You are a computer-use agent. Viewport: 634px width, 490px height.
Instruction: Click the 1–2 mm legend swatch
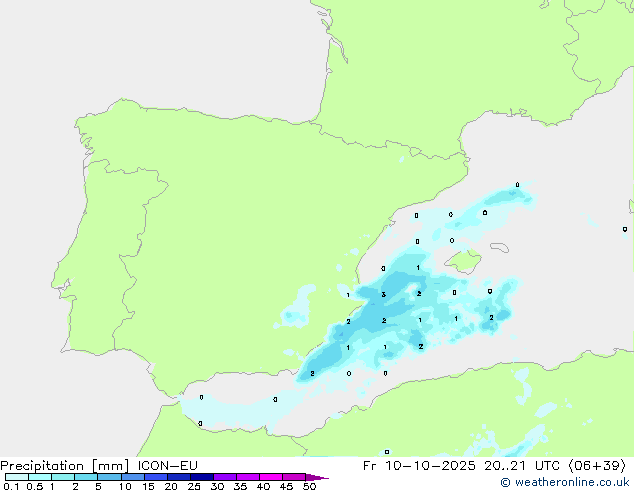63,477
